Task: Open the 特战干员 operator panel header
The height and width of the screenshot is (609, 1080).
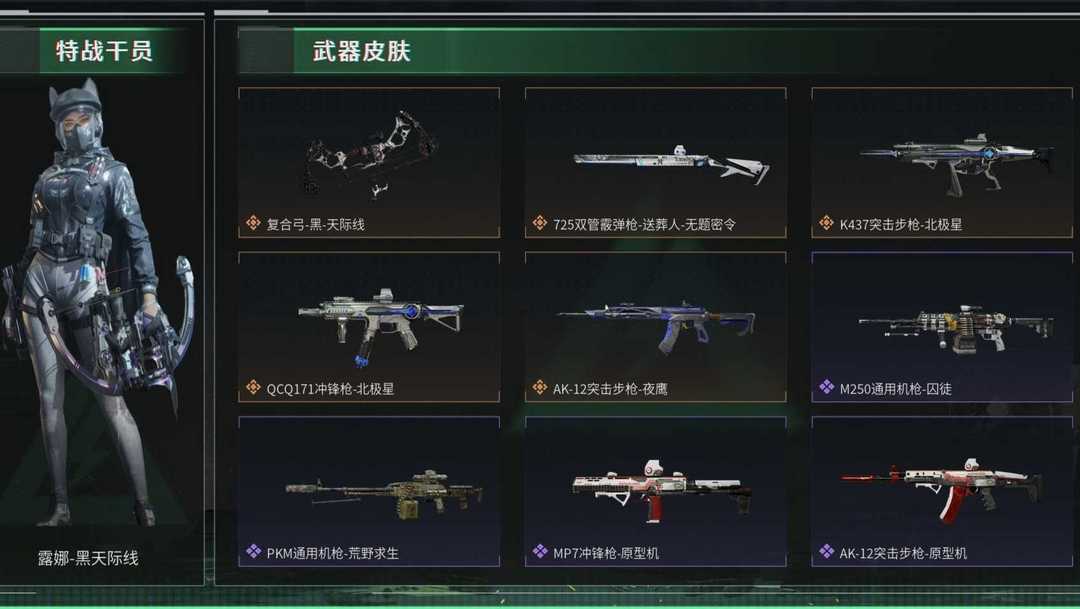Action: 104,50
